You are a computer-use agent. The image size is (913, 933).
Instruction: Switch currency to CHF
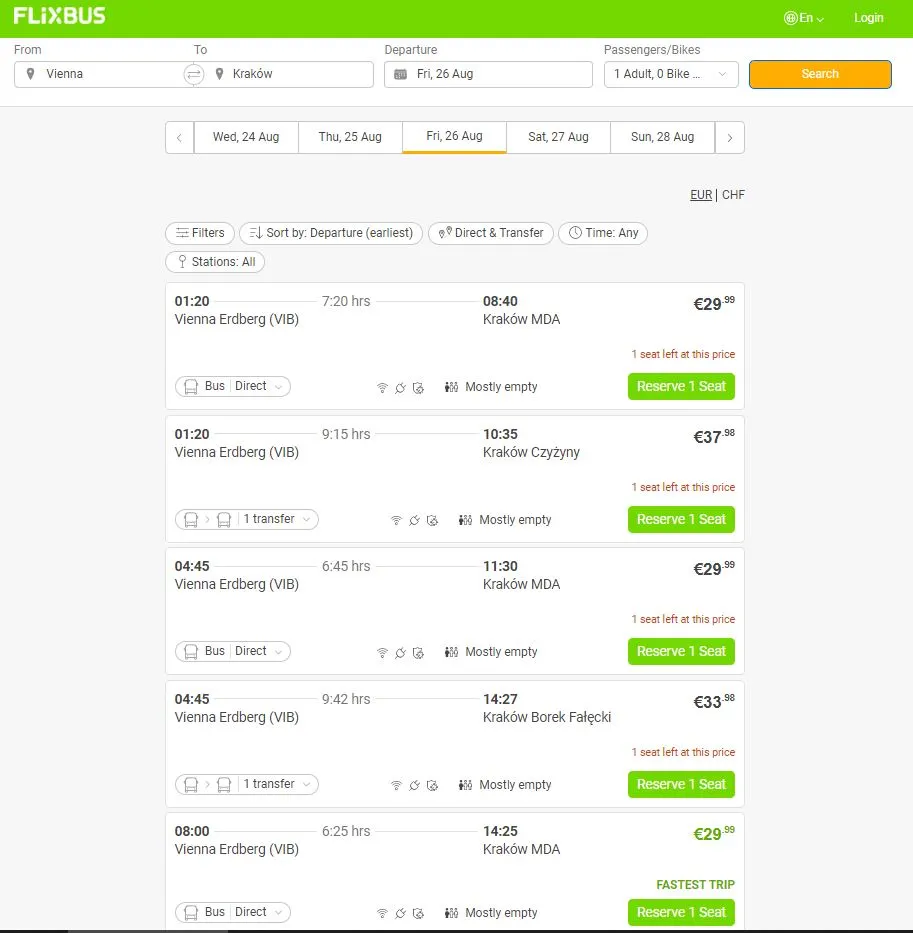point(733,195)
